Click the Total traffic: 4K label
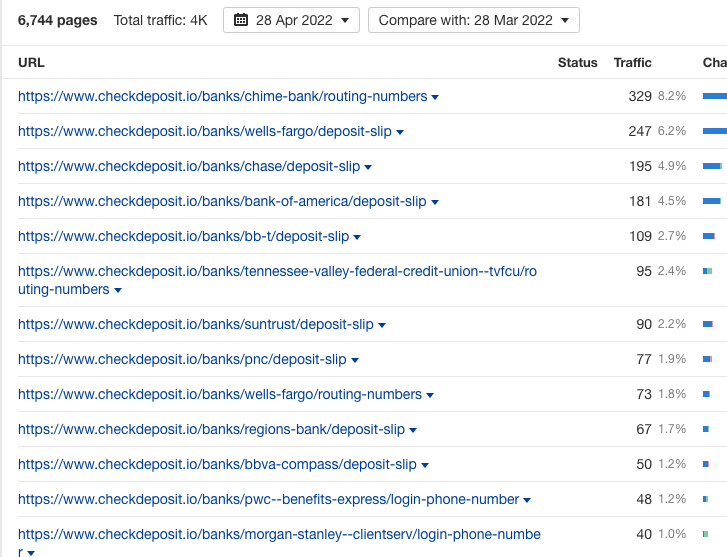This screenshot has height=557, width=727. click(160, 20)
